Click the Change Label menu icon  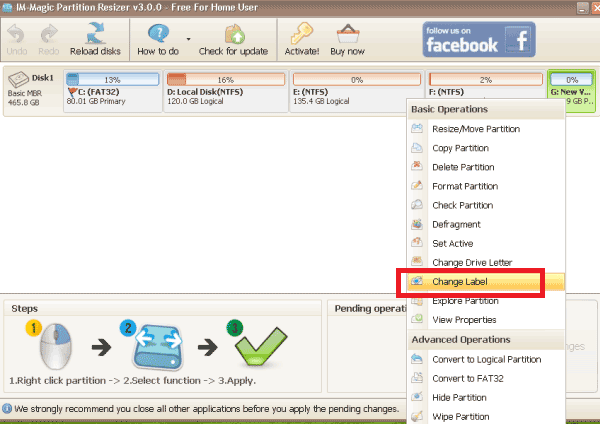click(x=417, y=281)
